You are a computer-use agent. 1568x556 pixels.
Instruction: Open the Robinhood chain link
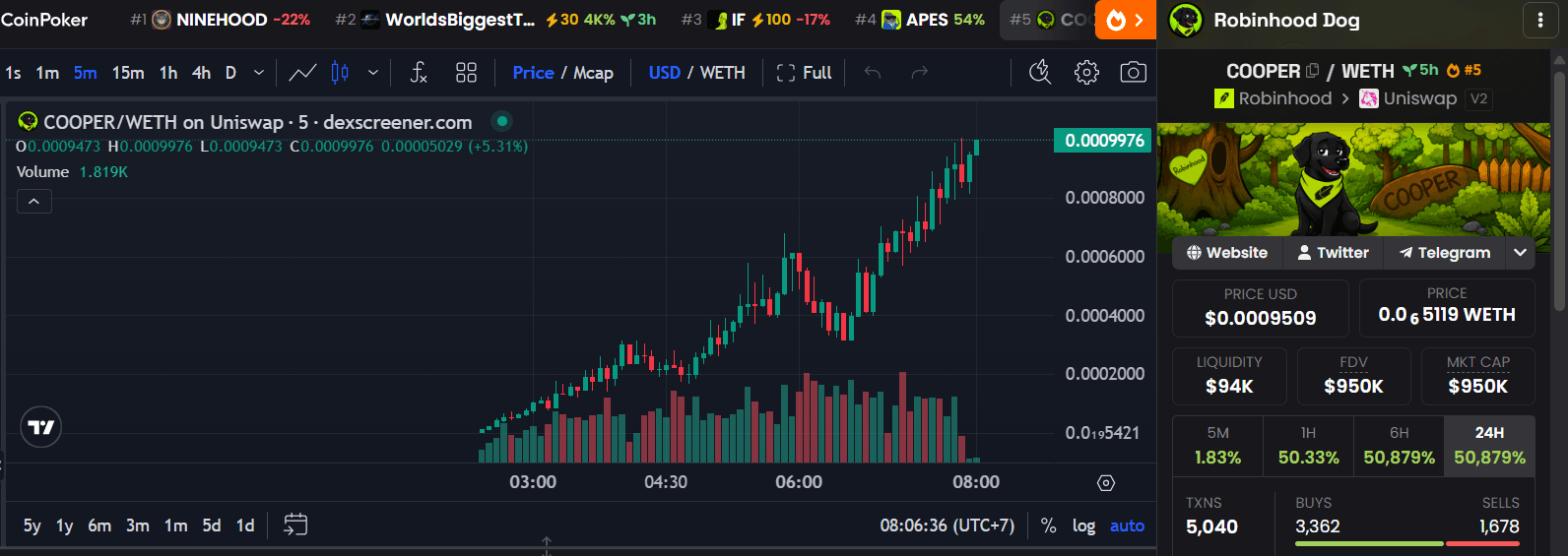pyautogui.click(x=1274, y=98)
